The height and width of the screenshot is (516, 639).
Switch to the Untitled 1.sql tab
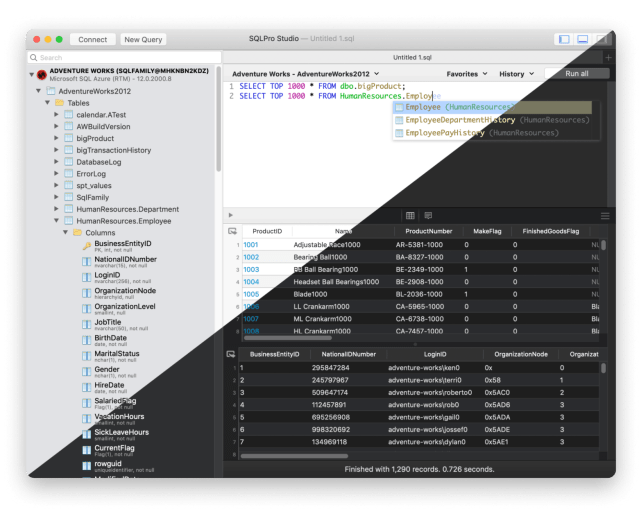[x=412, y=57]
